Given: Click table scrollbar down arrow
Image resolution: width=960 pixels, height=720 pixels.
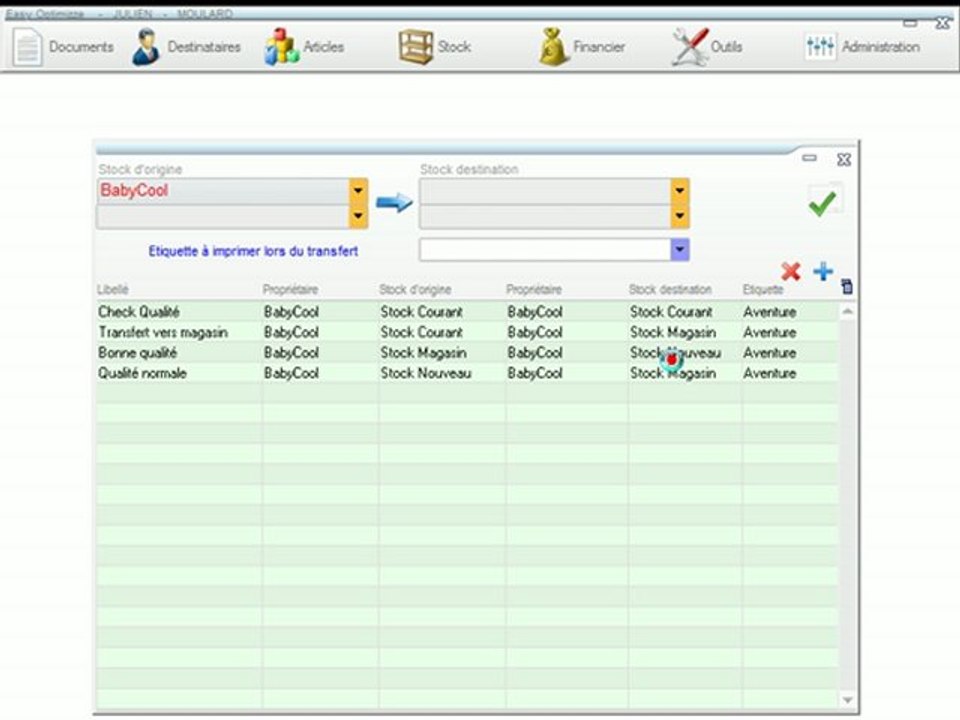Looking at the screenshot, I should tap(847, 699).
